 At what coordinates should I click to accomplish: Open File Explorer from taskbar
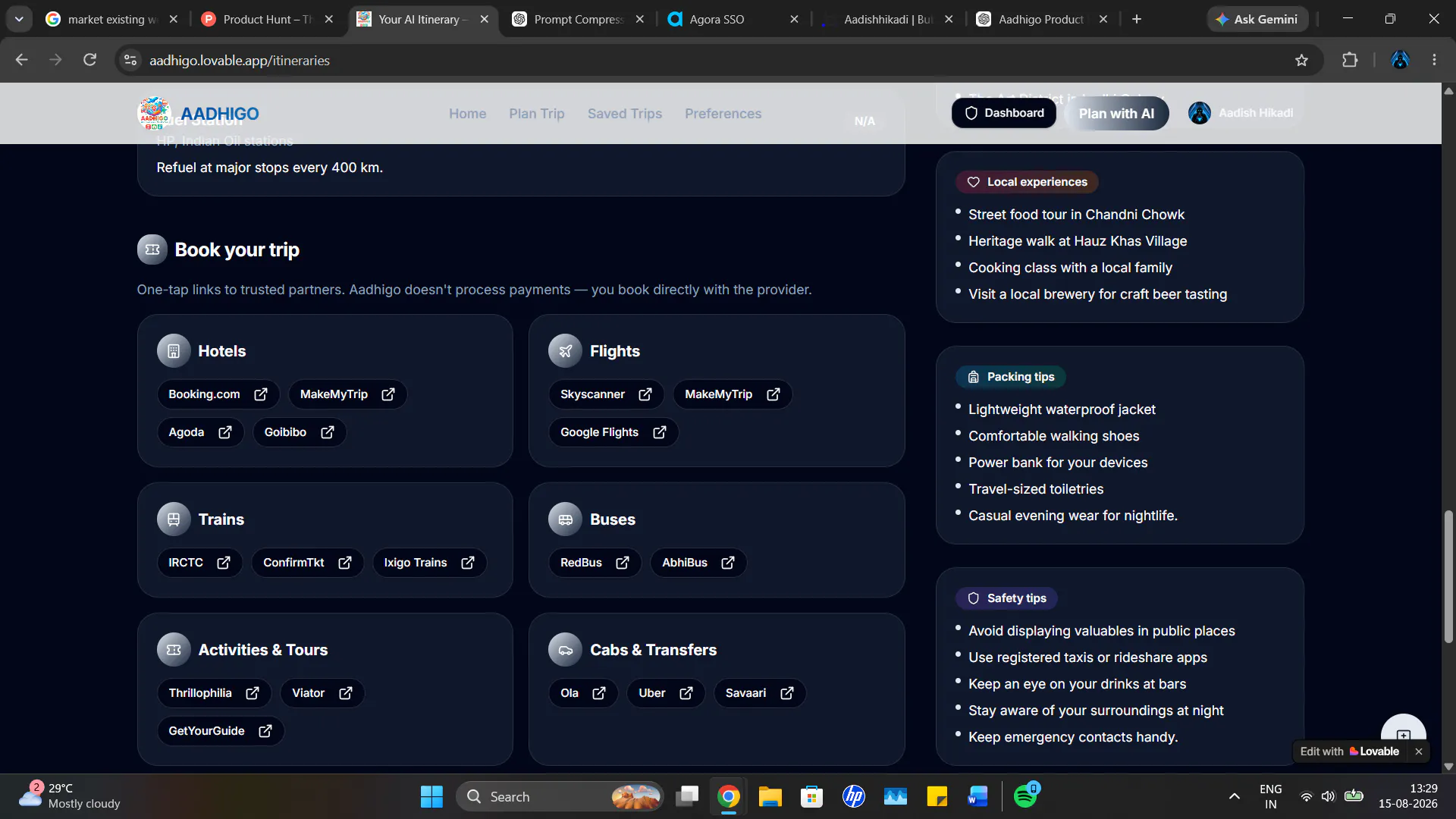[x=770, y=796]
